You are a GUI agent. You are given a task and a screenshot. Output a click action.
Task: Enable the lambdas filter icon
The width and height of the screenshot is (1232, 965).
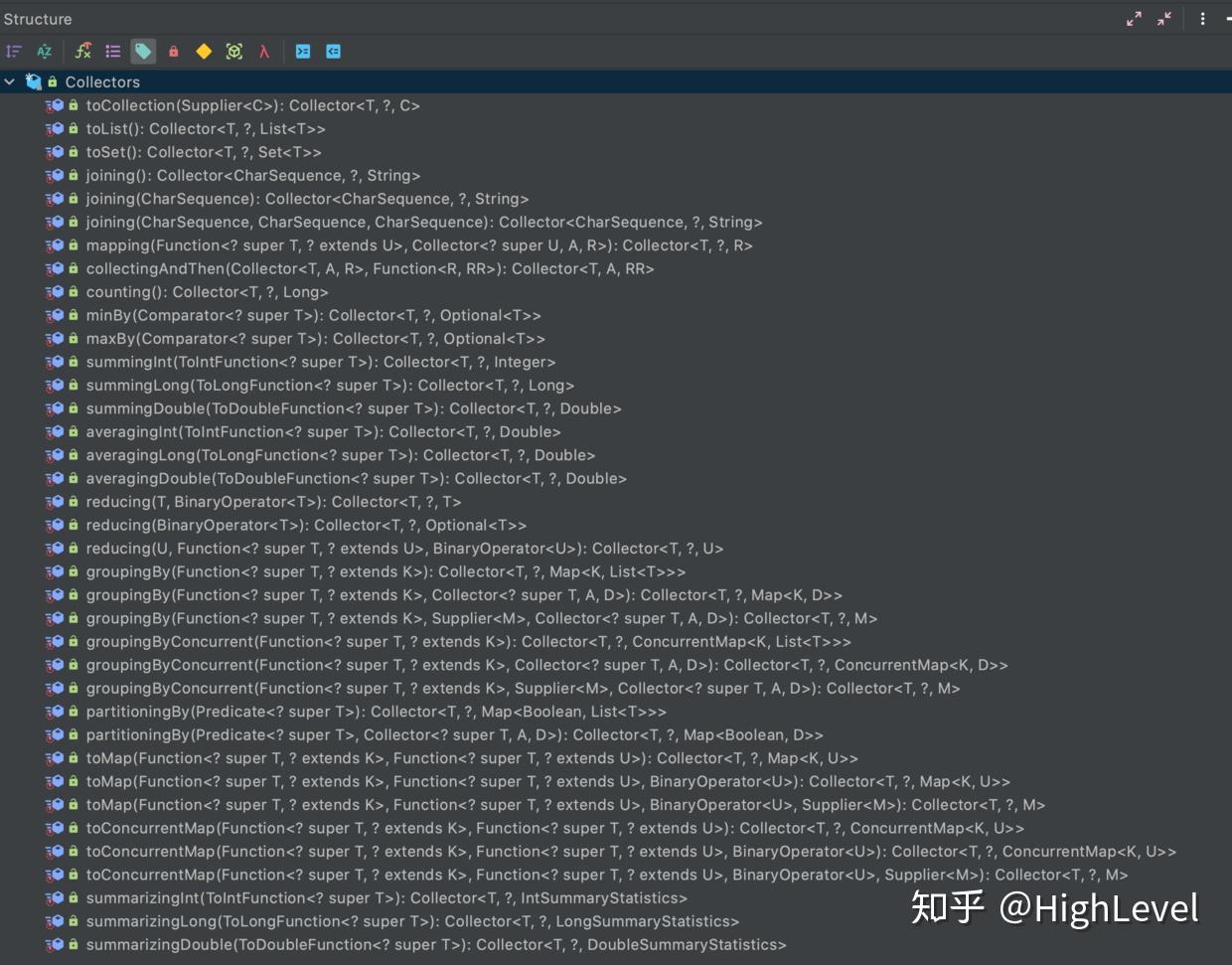[263, 51]
